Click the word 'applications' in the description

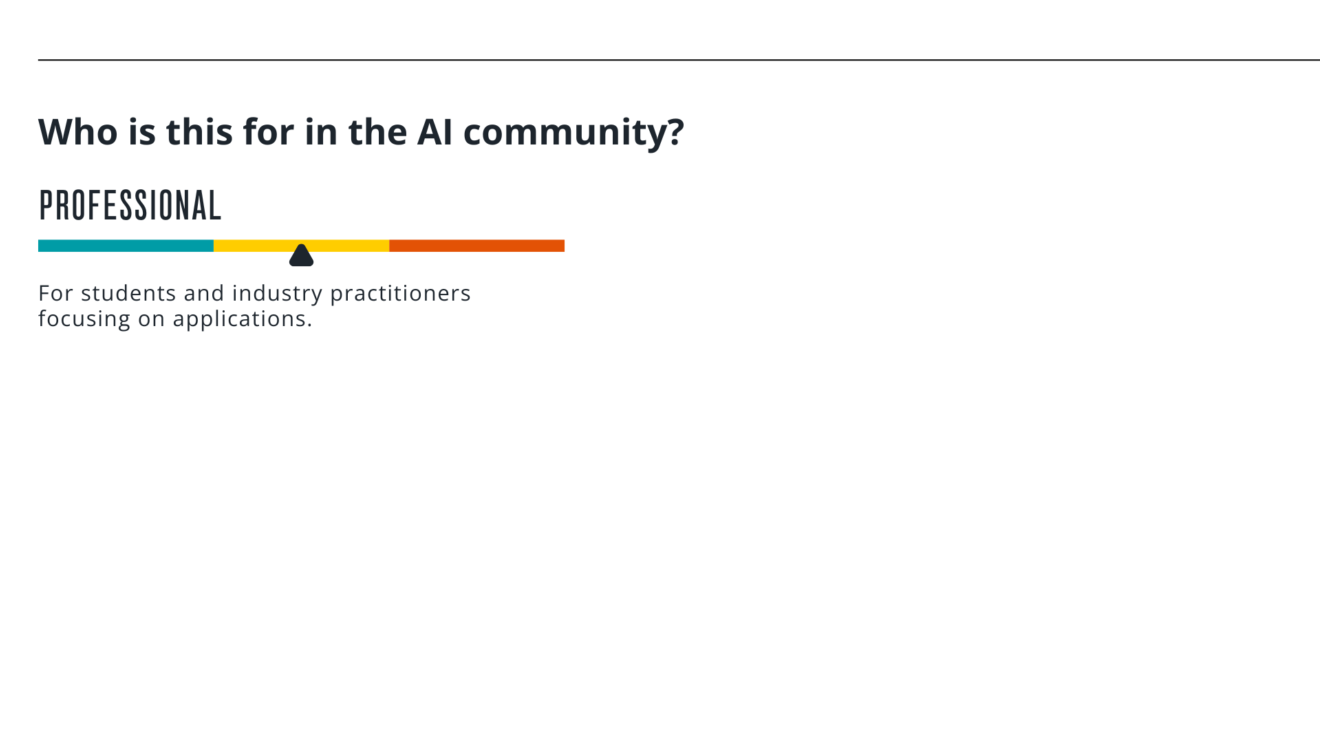[x=240, y=320]
